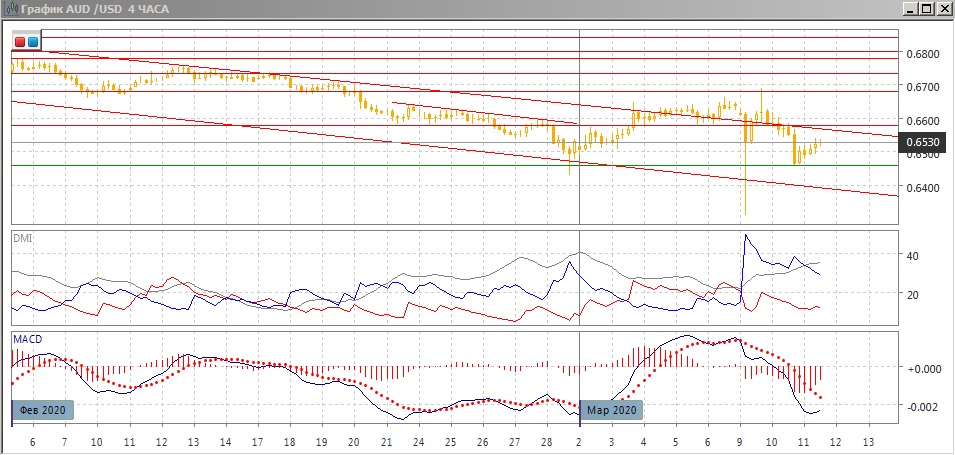Viewport: 955px width, 455px height.
Task: Select the green horizontal support line
Action: (300, 166)
